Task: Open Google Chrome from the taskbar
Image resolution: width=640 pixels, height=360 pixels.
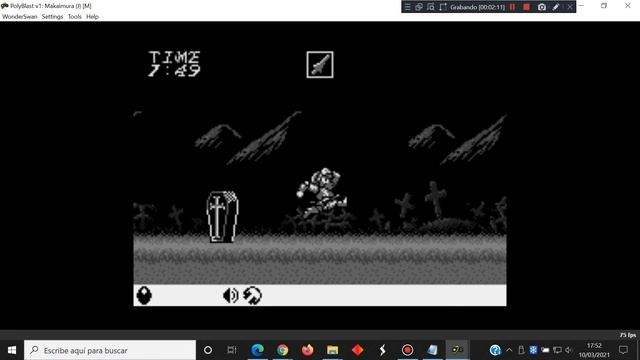Action: pyautogui.click(x=282, y=350)
